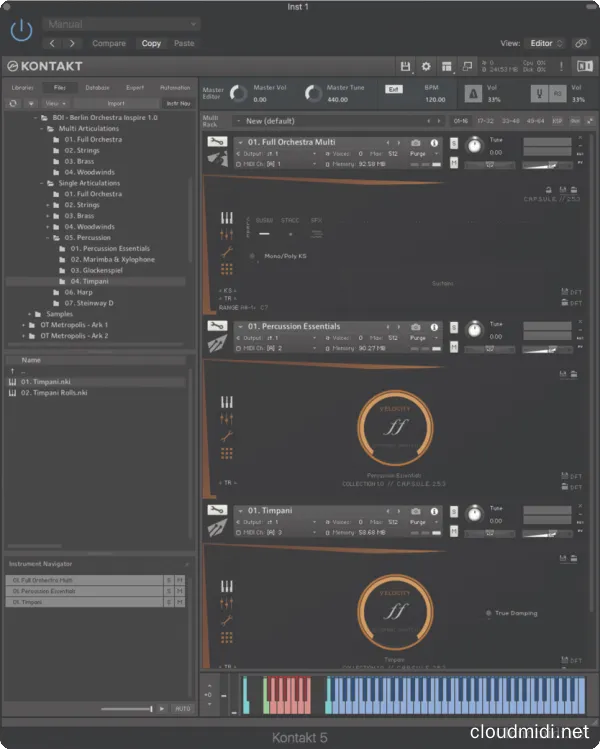
Task: Click the exclamation panic button
Action: pos(561,66)
